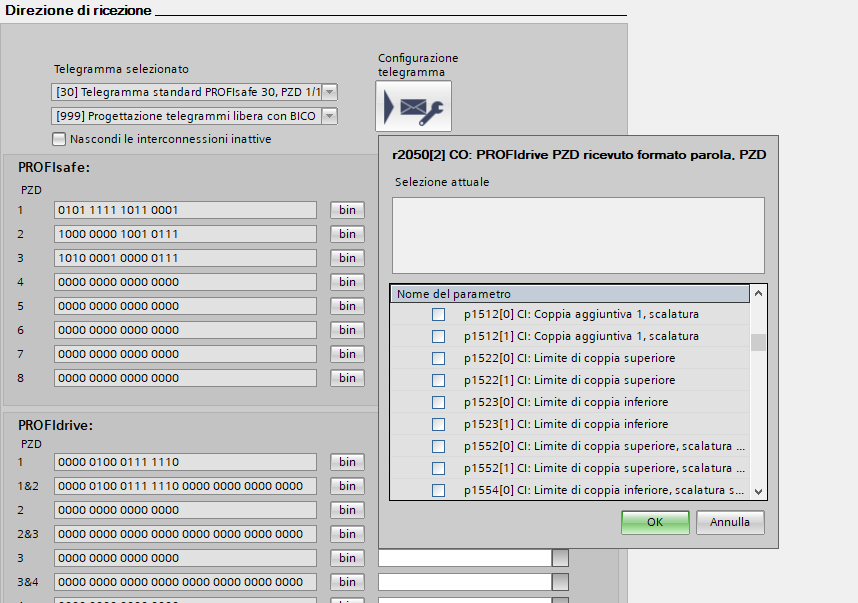
Task: Click interconnection button beside PROFIdrive PZD 3
Action: 561,558
